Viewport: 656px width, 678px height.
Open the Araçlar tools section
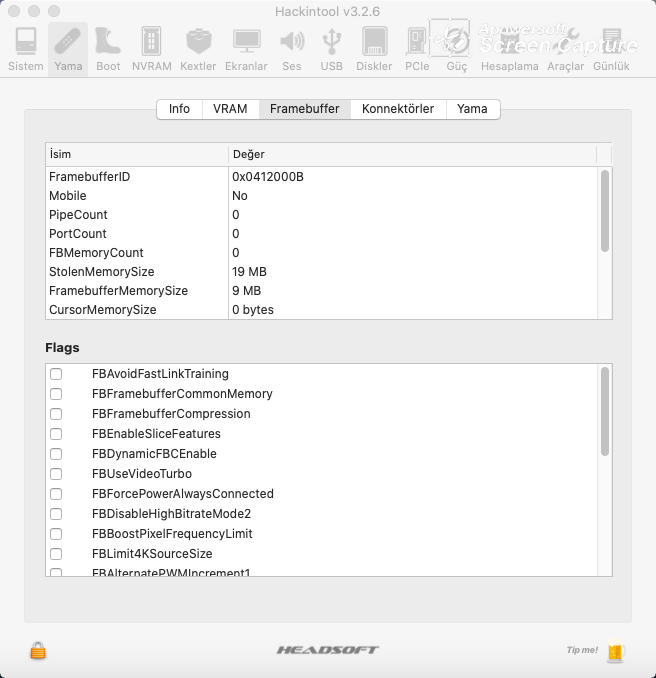(x=566, y=49)
